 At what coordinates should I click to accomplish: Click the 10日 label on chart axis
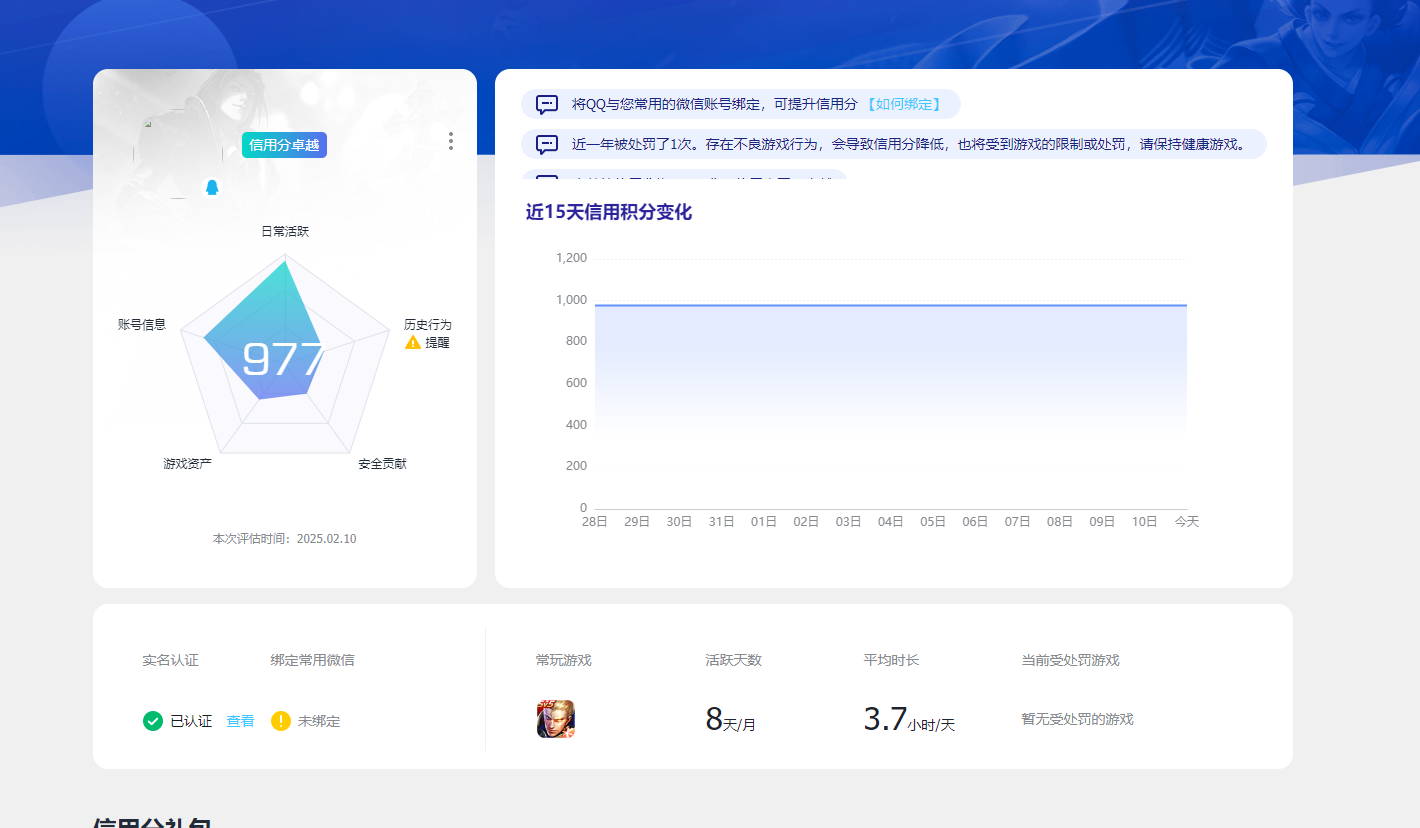point(1144,522)
